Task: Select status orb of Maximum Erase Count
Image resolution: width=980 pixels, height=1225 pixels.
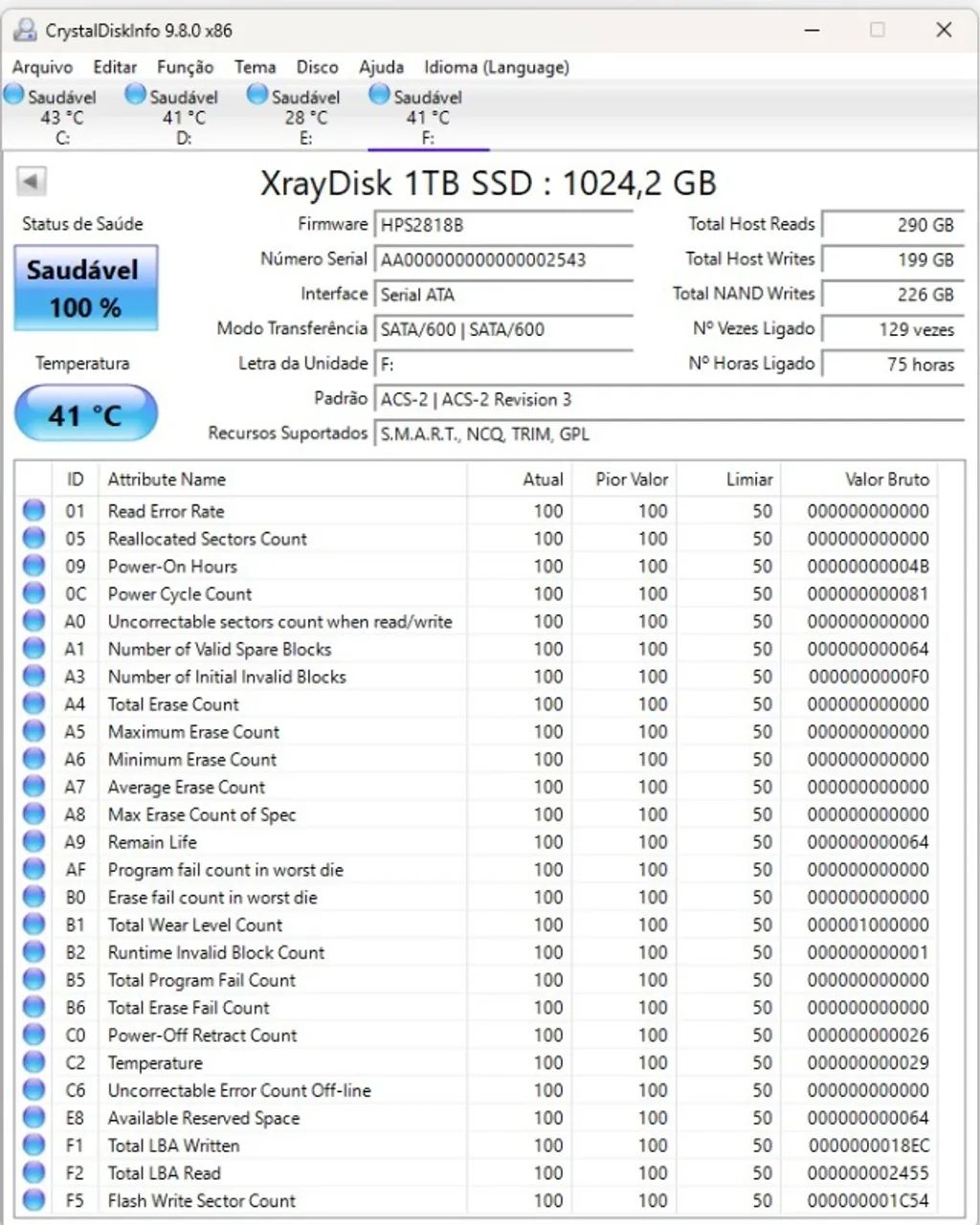Action: coord(34,731)
